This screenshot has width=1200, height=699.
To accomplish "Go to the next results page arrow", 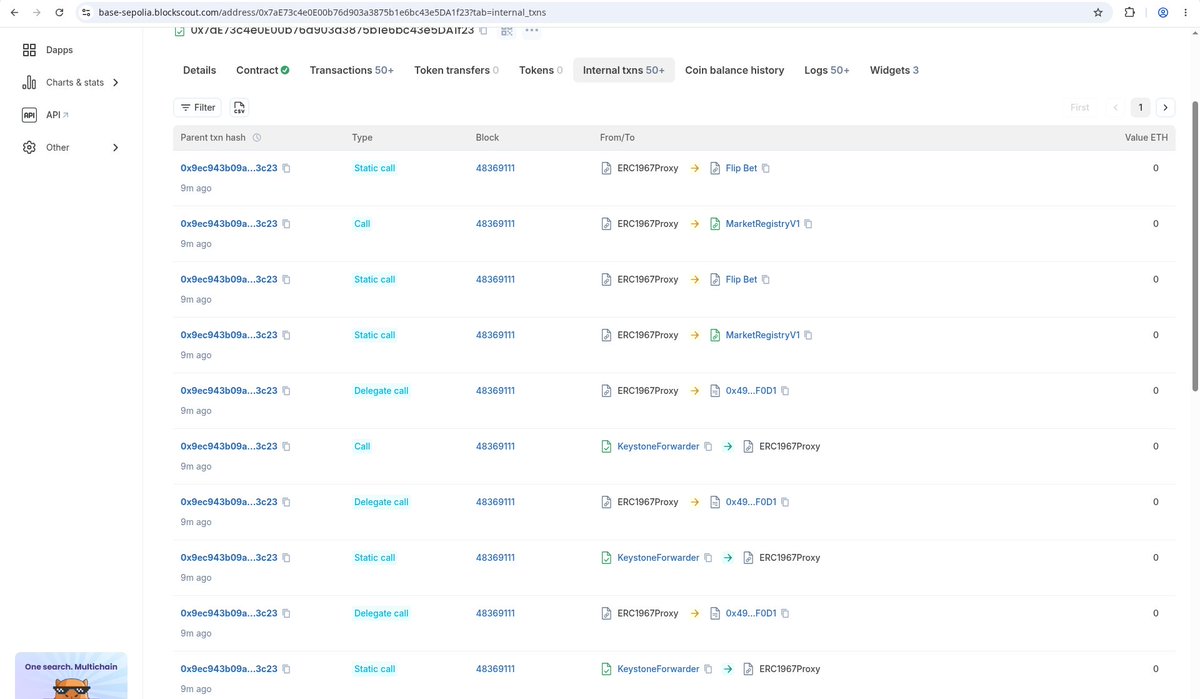I will tap(1165, 107).
